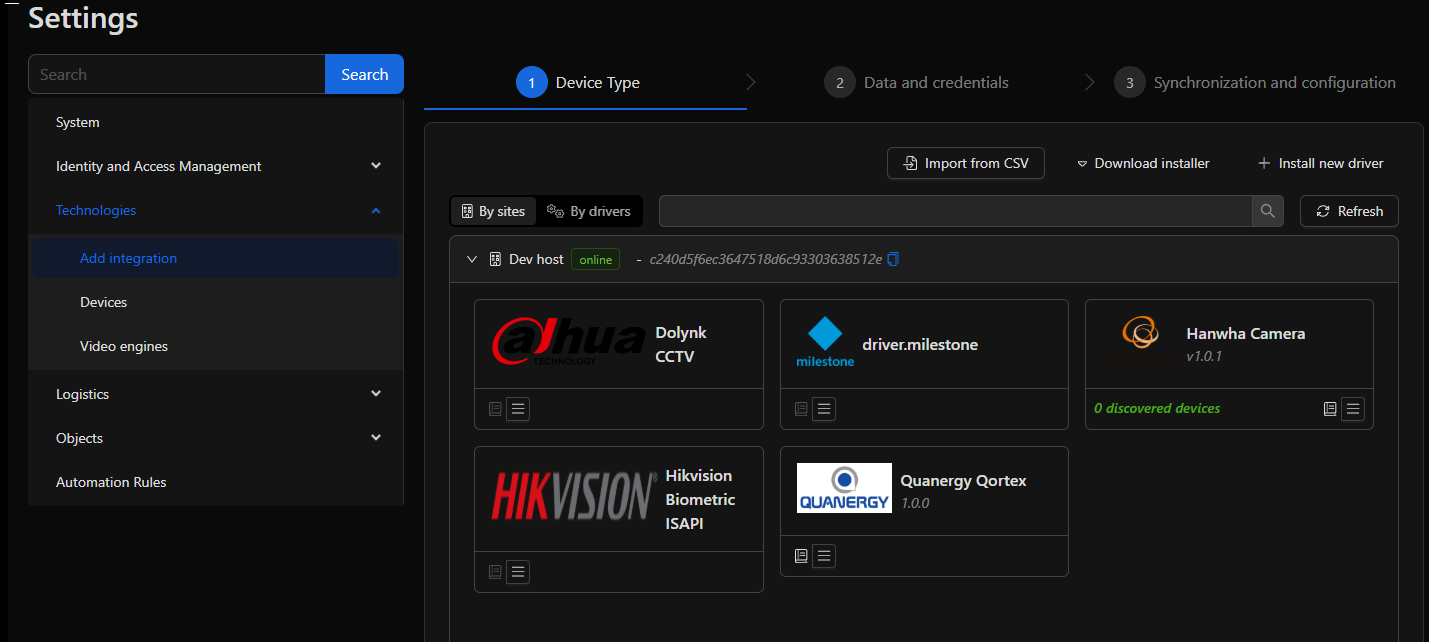The height and width of the screenshot is (642, 1429).
Task: Open documentation for the Hanwha Camera driver
Action: 1329,409
